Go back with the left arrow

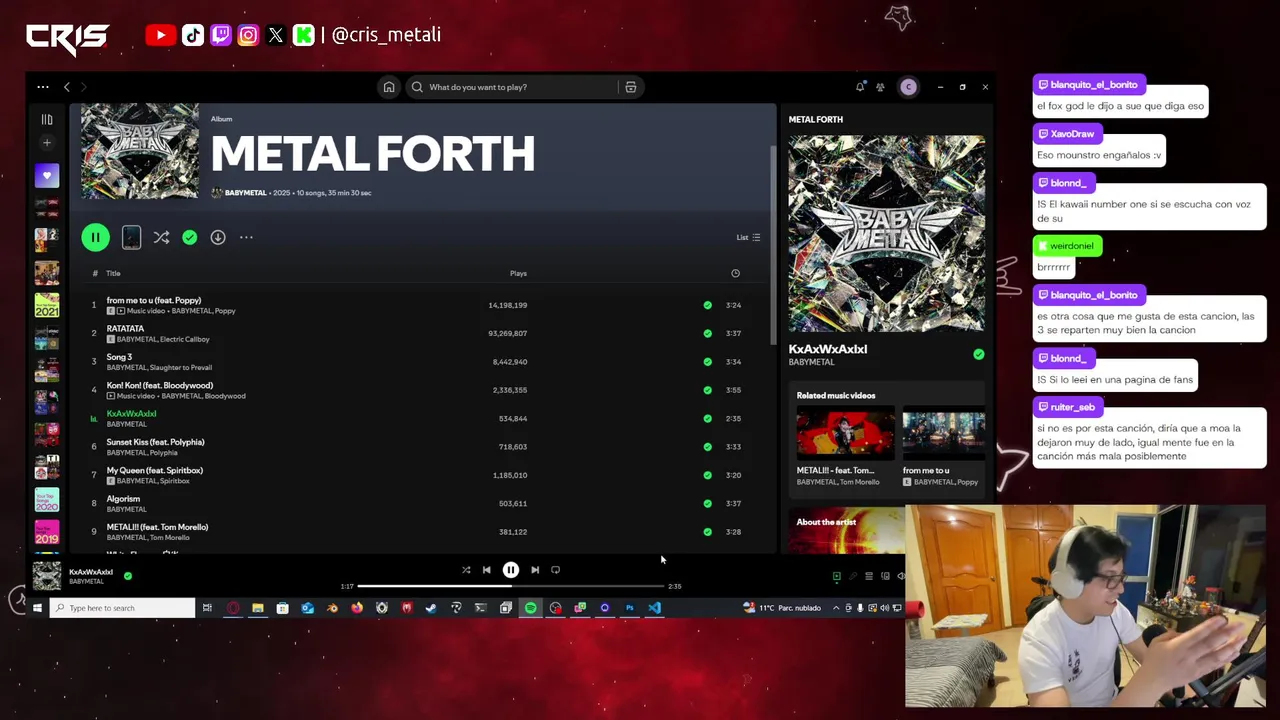(x=67, y=87)
